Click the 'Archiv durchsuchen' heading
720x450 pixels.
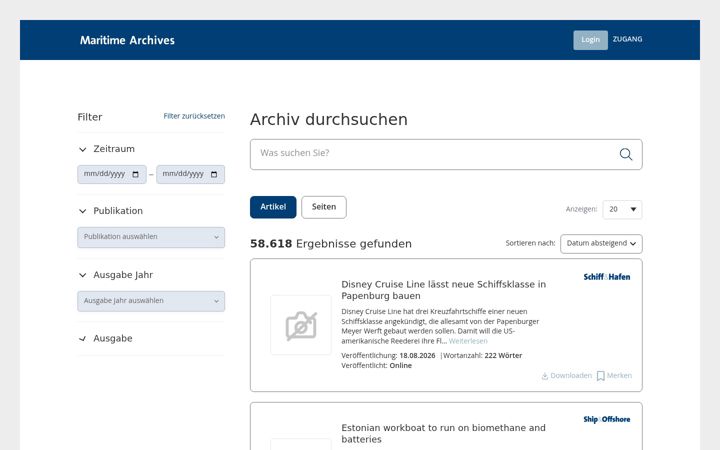pos(329,119)
